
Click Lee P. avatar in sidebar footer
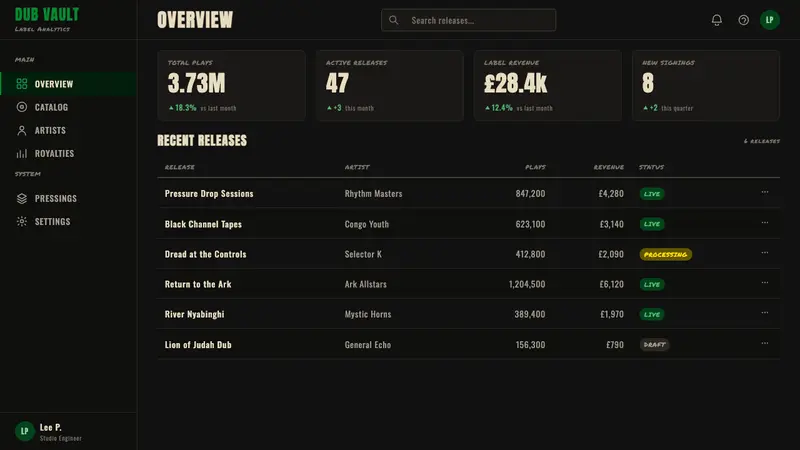pos(24,431)
